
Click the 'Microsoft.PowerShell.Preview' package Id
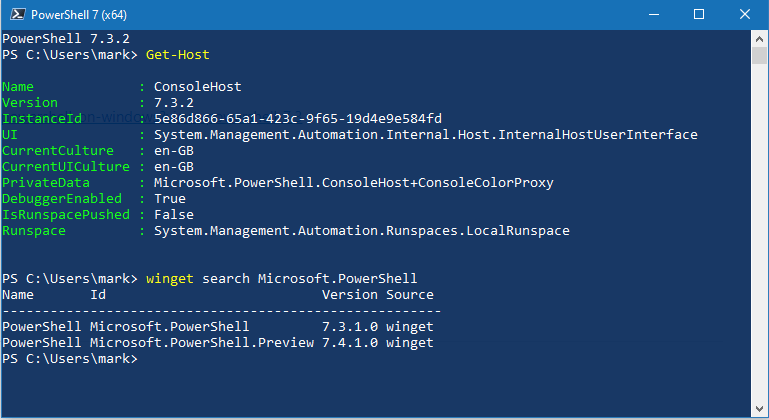click(202, 342)
